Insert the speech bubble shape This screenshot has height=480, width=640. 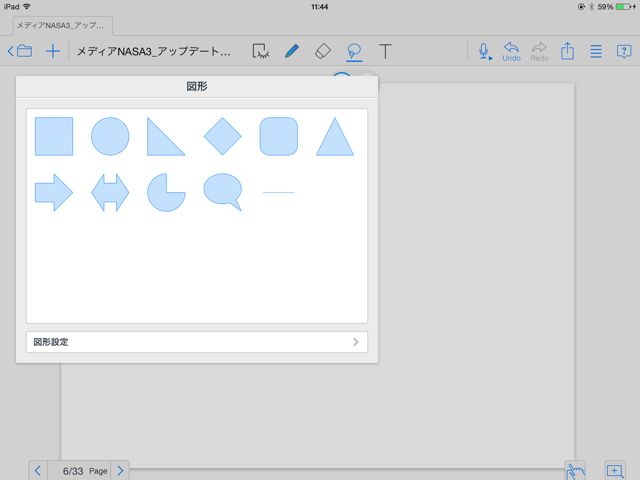click(x=222, y=192)
